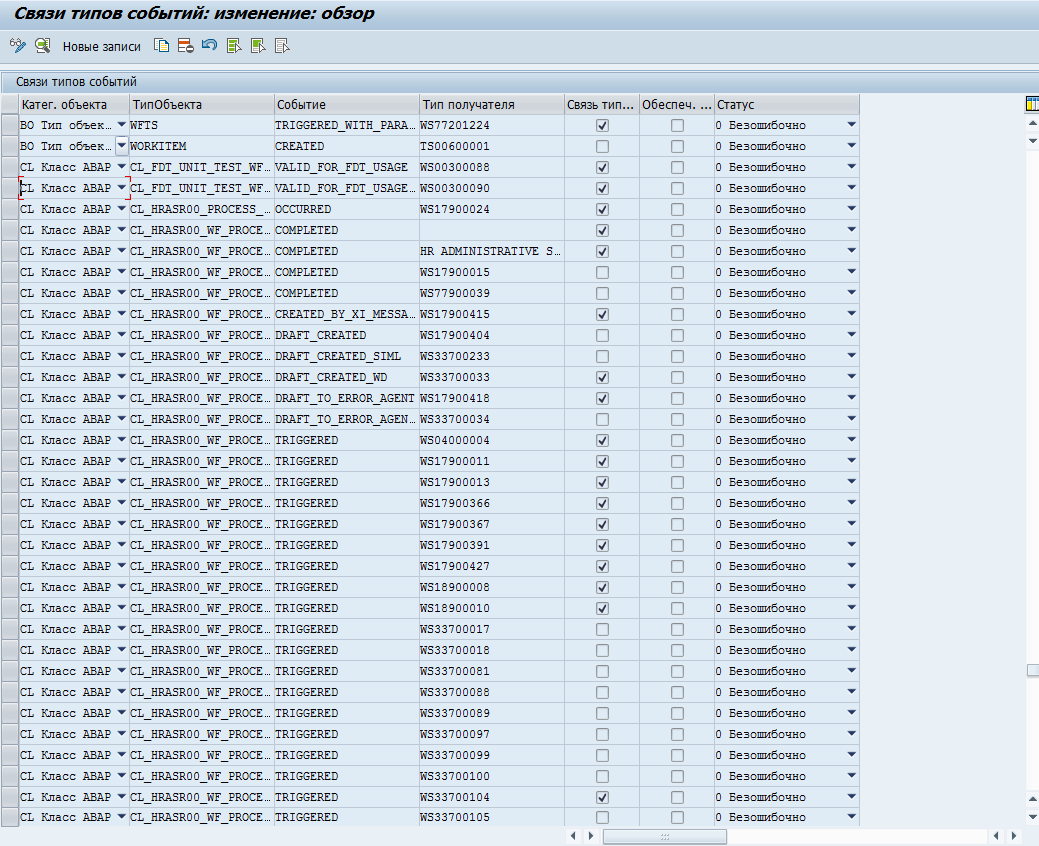Click object type cell 'CL_HRASR00_PROCESS_'
Viewport: 1039px width, 846px height.
(202, 209)
